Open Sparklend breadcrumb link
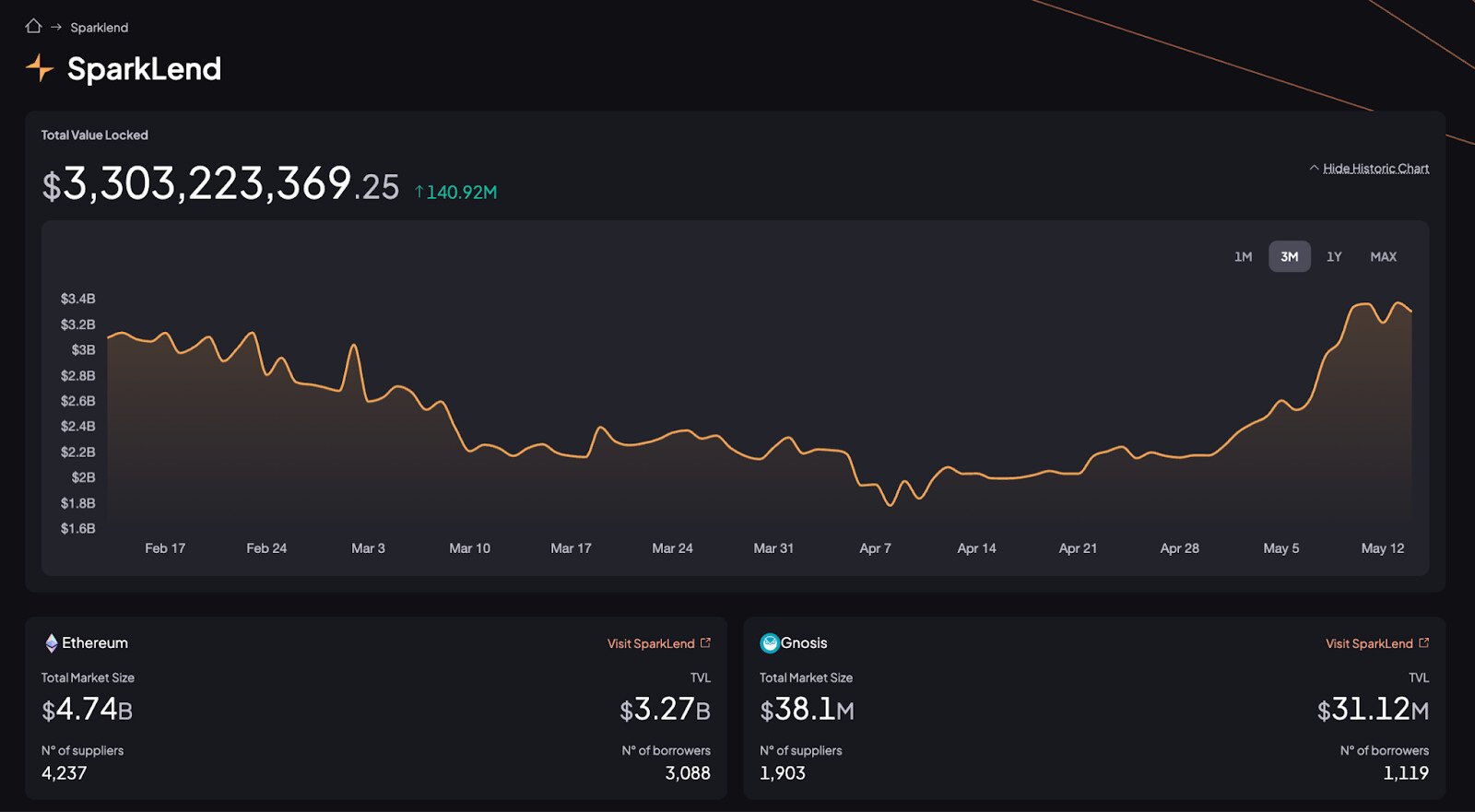Image resolution: width=1475 pixels, height=812 pixels. (100, 28)
